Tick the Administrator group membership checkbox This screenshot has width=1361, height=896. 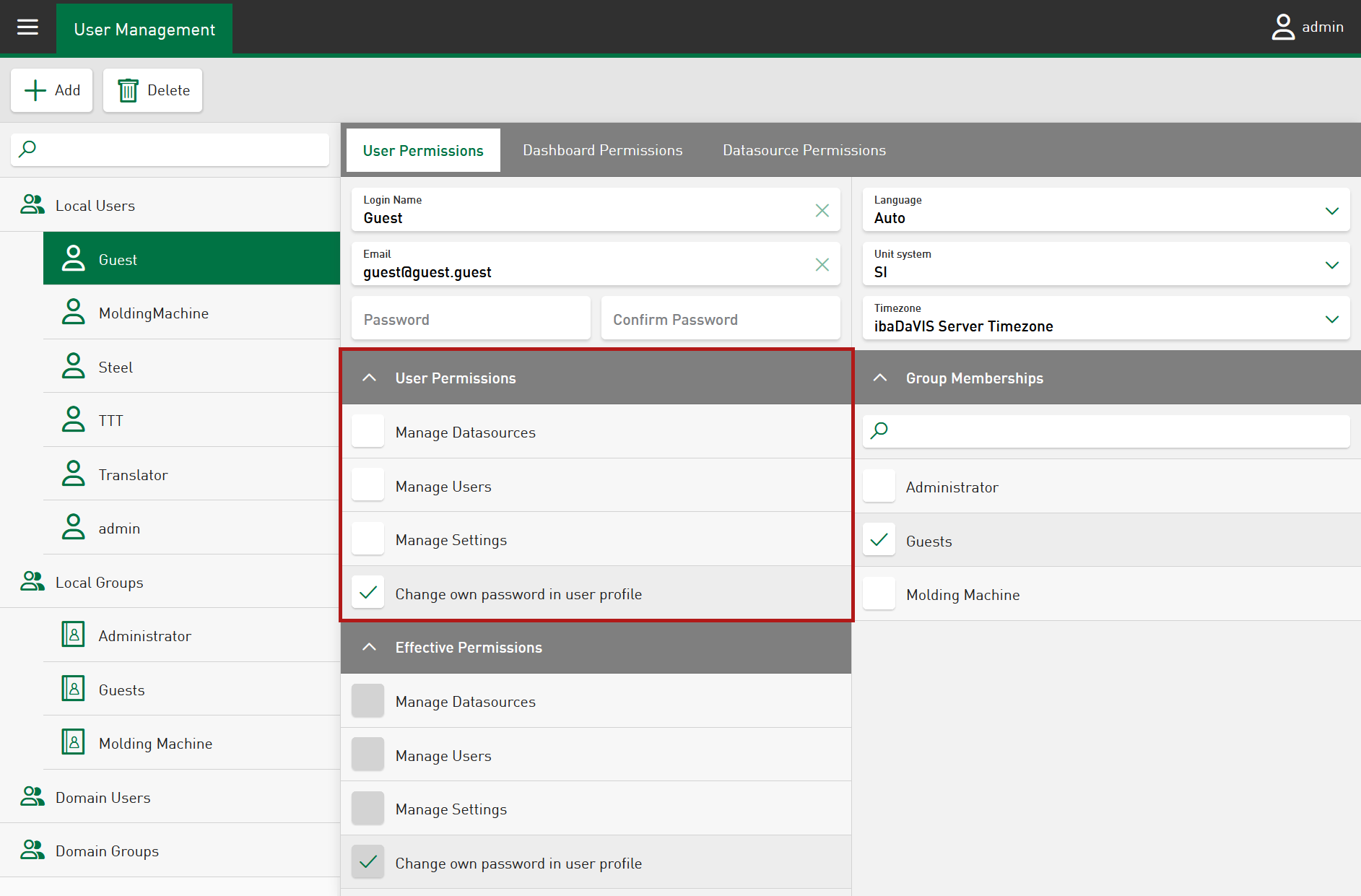pyautogui.click(x=879, y=487)
